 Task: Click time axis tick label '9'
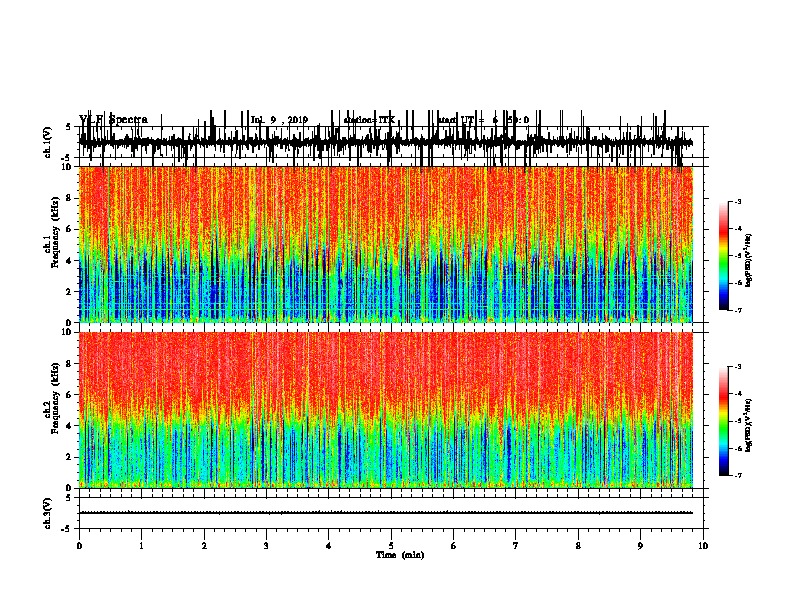tap(640, 546)
